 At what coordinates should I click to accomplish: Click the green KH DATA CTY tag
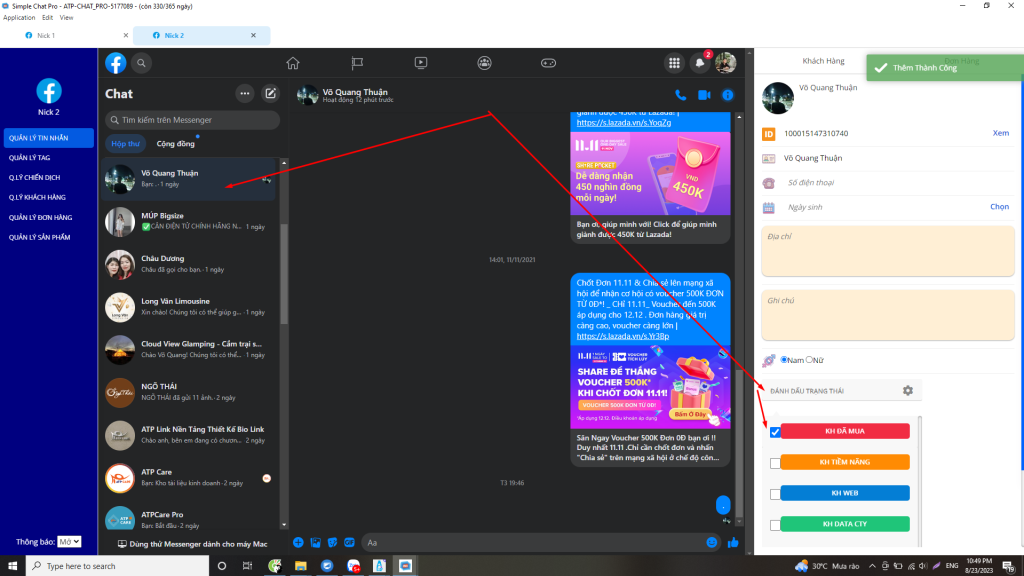pos(844,524)
